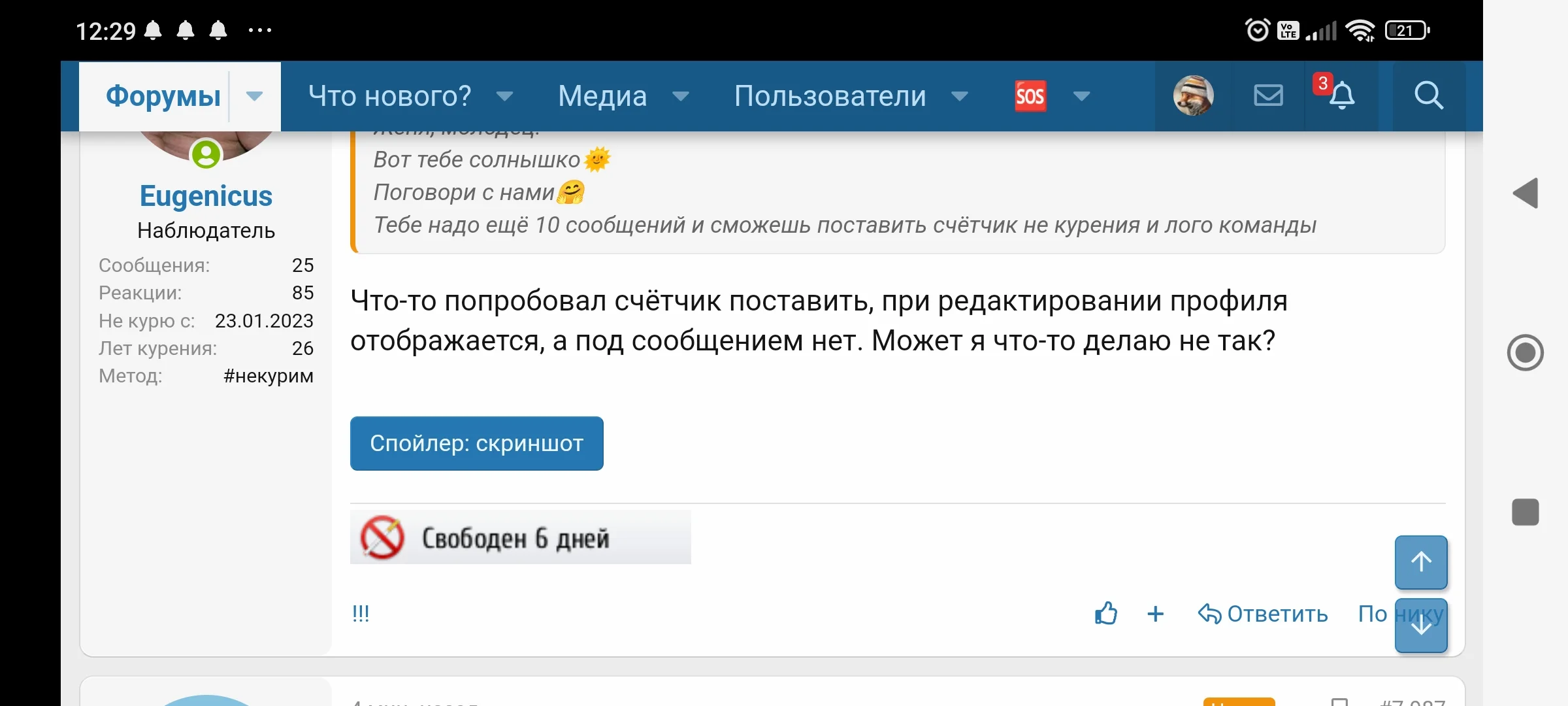Like the post with the thumbs-up icon
The width and height of the screenshot is (1568, 706).
[x=1107, y=614]
